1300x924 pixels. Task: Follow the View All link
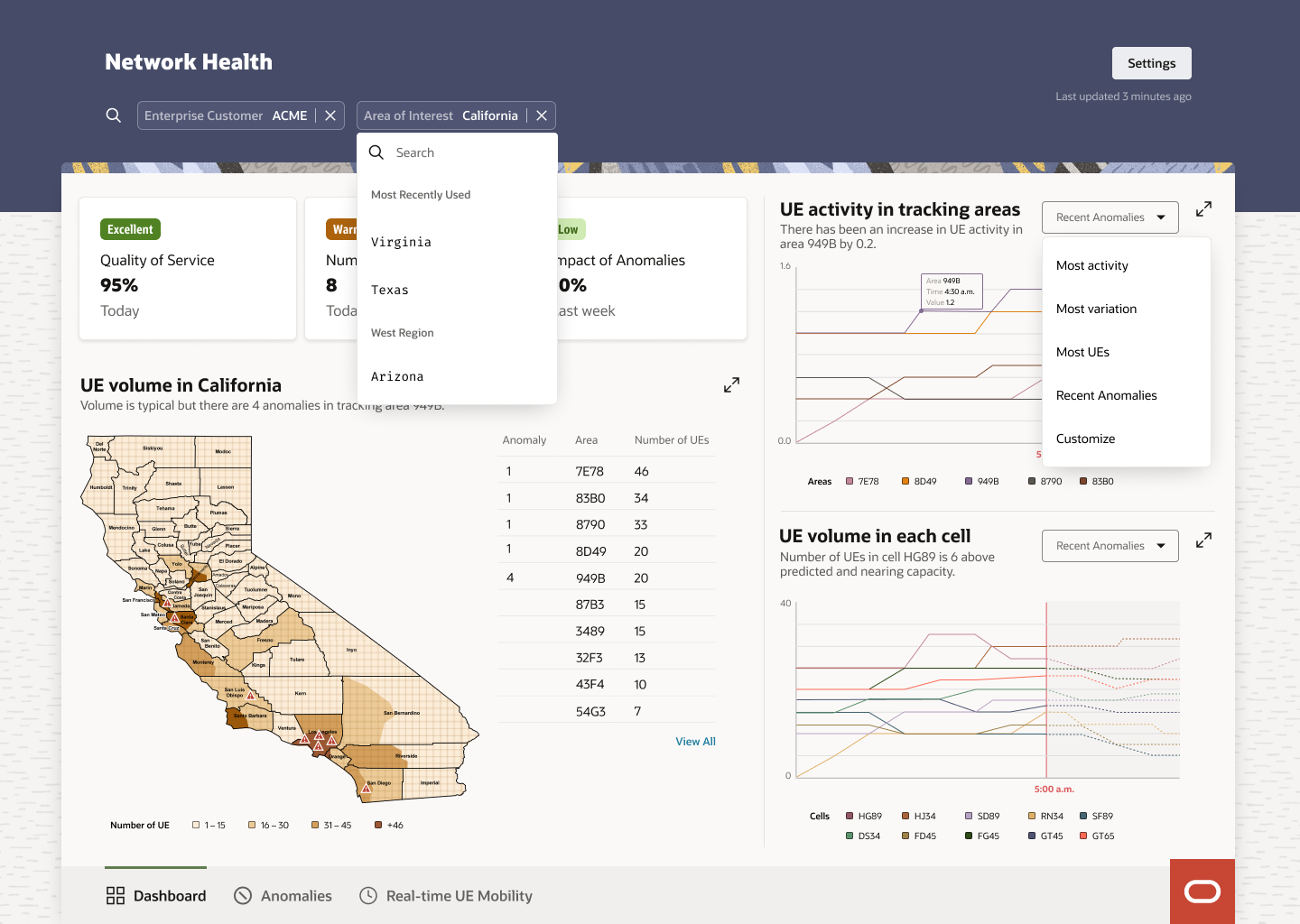coord(696,742)
